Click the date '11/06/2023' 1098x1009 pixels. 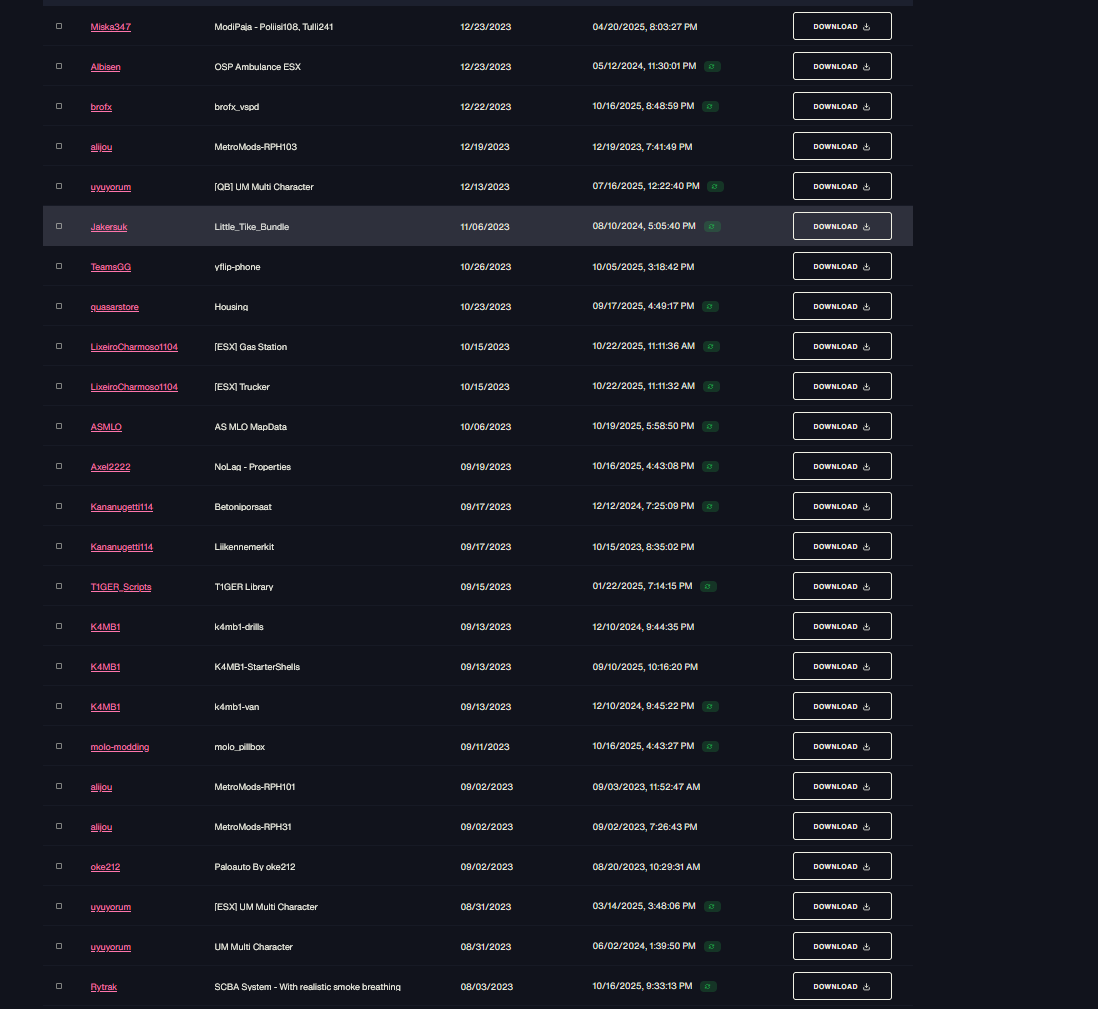pos(485,227)
